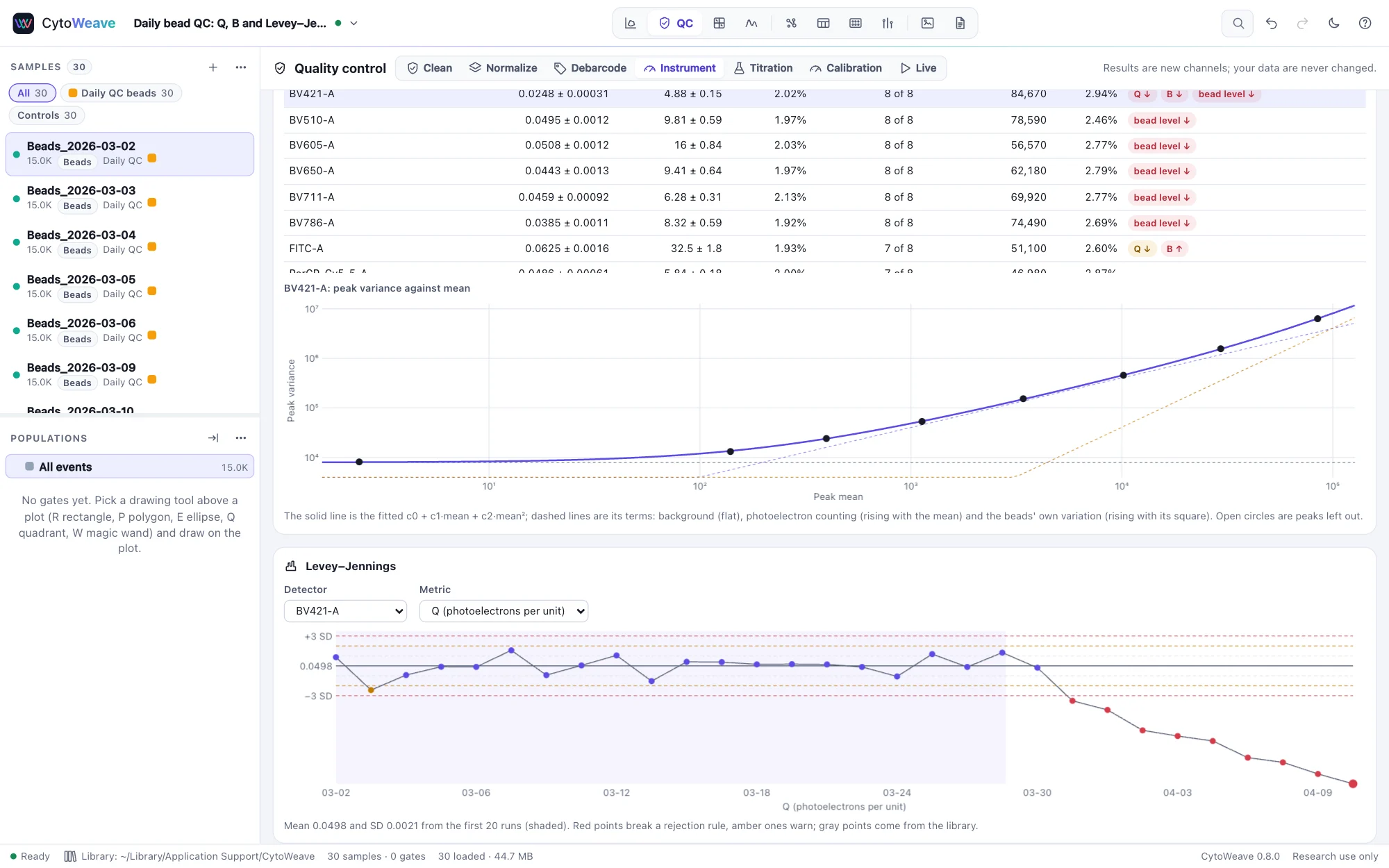Add a new sample with plus icon
Viewport: 1389px width, 868px height.
click(x=213, y=67)
